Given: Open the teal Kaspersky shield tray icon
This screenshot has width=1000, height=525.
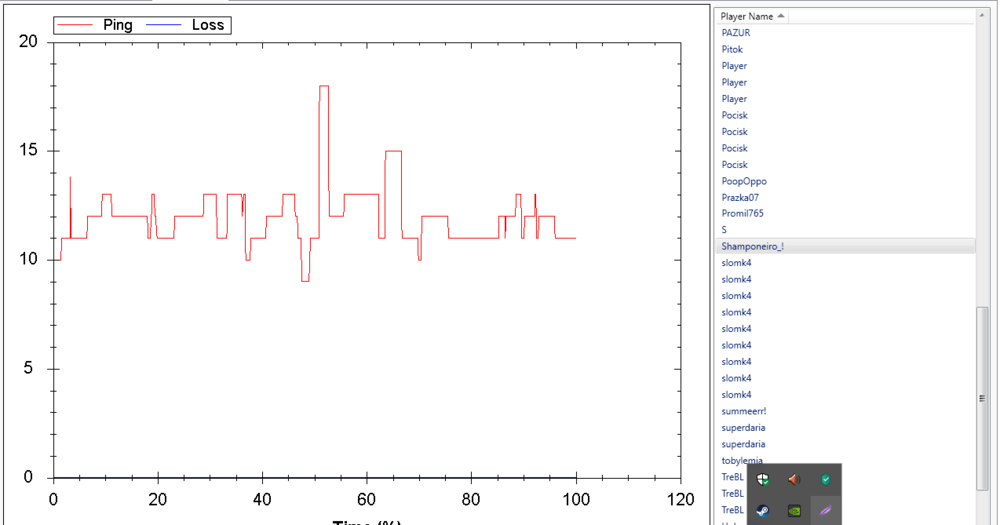Looking at the screenshot, I should pyautogui.click(x=826, y=480).
